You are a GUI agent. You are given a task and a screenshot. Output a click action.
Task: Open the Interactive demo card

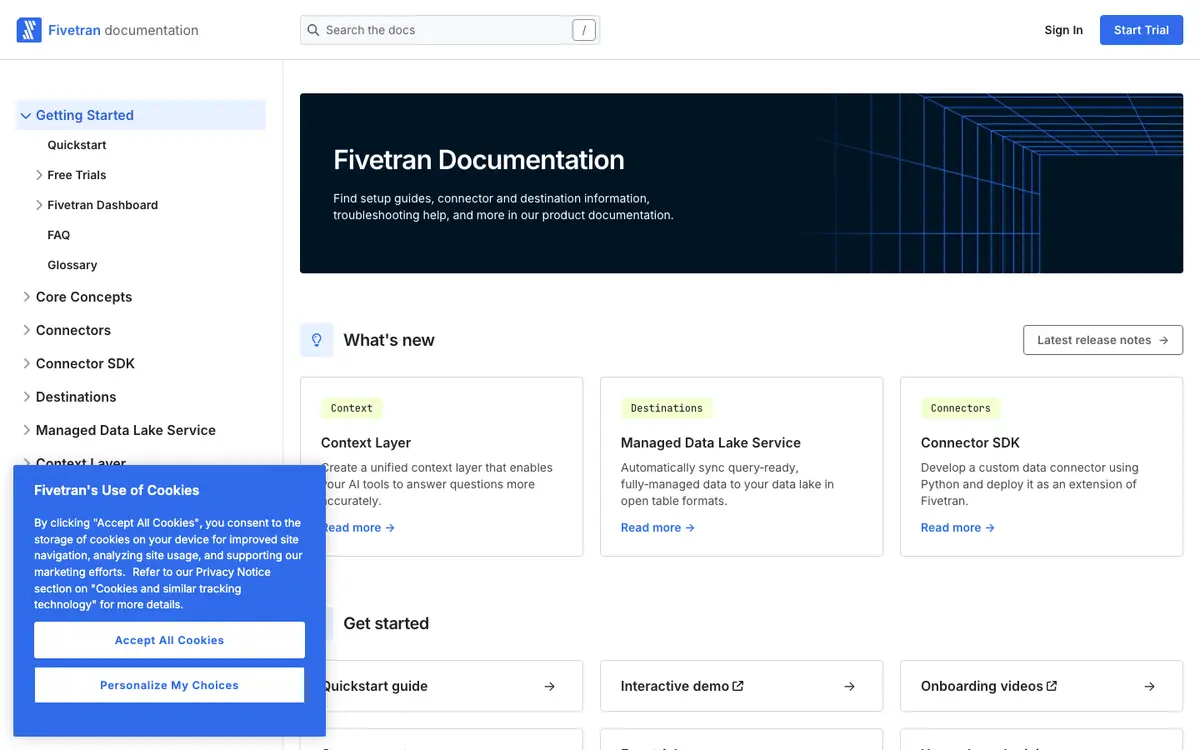tap(741, 686)
